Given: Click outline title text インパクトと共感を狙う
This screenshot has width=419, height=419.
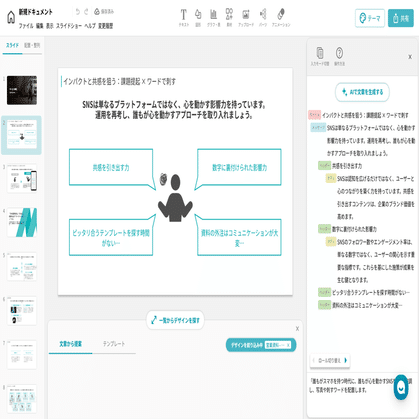Looking at the screenshot, I should tap(365, 115).
